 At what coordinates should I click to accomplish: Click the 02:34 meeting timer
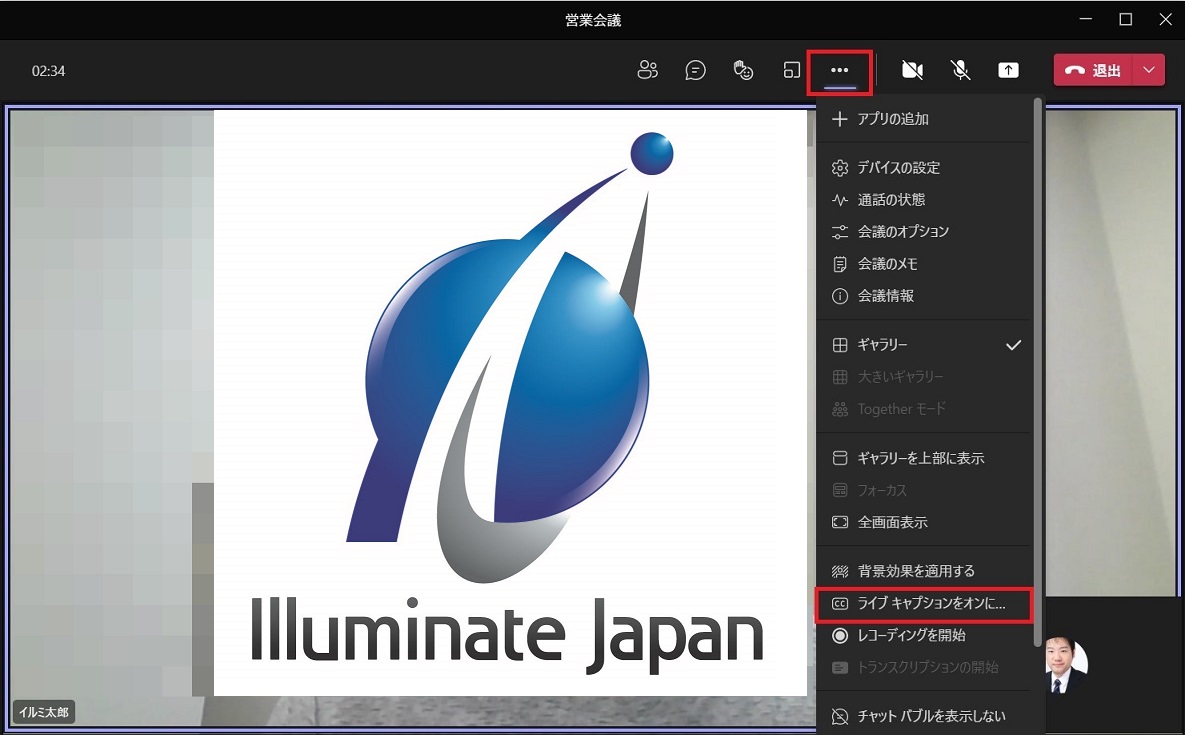pos(48,71)
